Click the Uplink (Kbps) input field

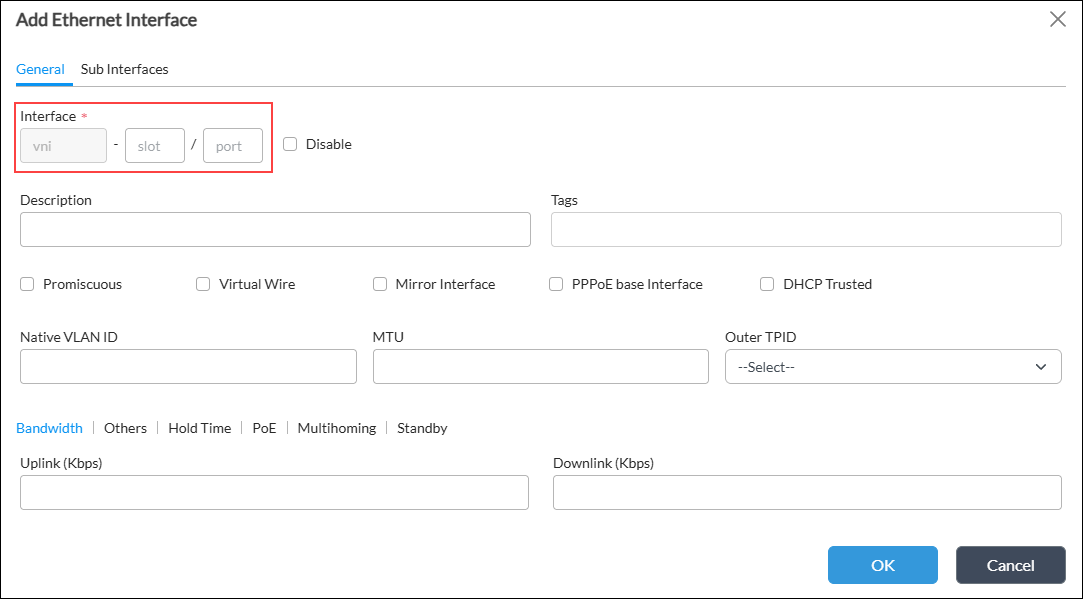pyautogui.click(x=274, y=493)
